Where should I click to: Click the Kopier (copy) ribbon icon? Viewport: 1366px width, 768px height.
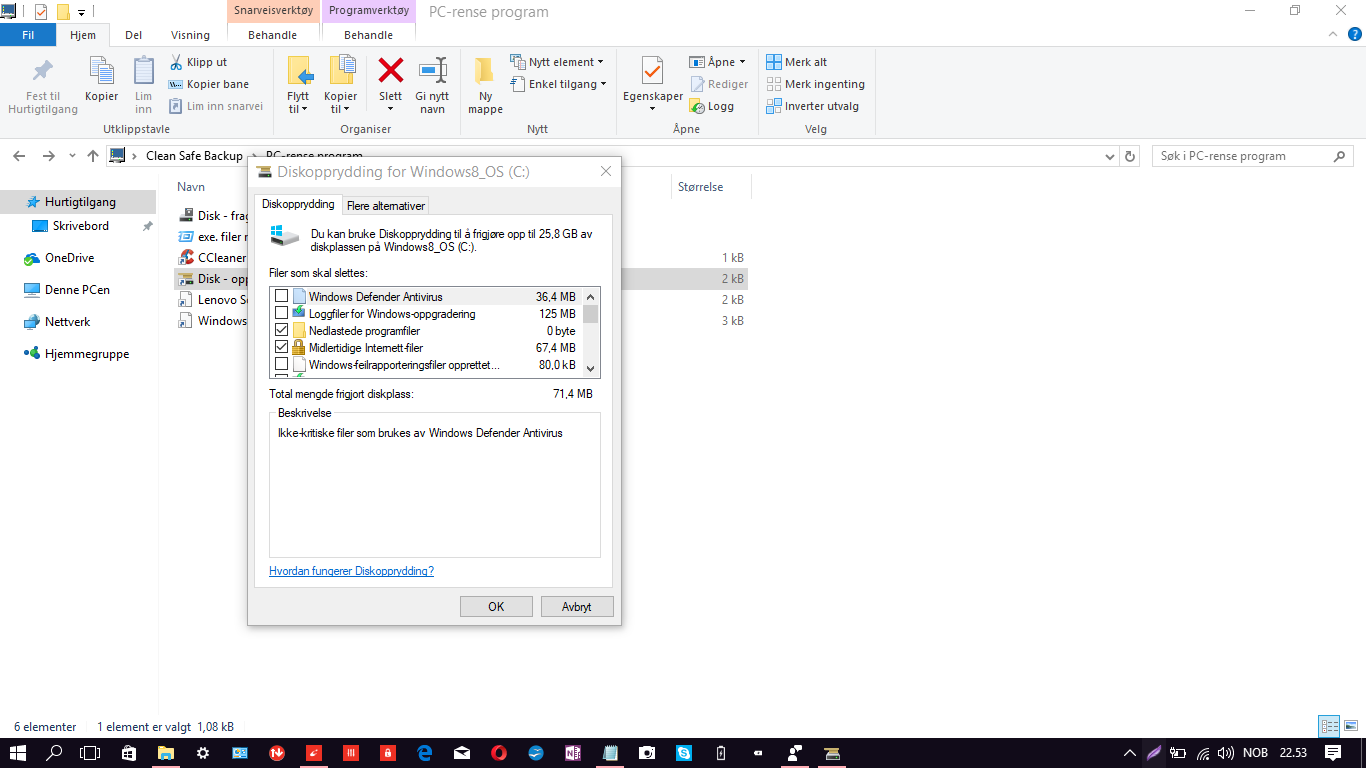(x=101, y=70)
